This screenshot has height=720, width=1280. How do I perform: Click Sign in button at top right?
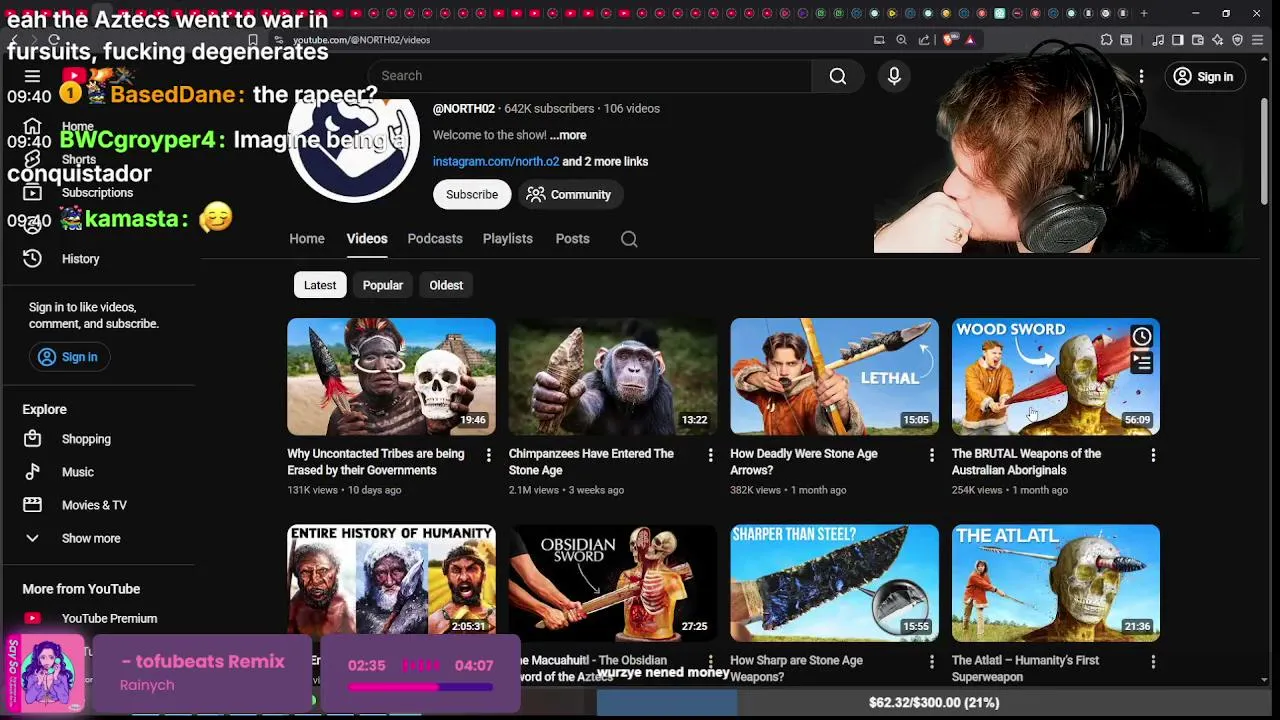tap(1203, 76)
